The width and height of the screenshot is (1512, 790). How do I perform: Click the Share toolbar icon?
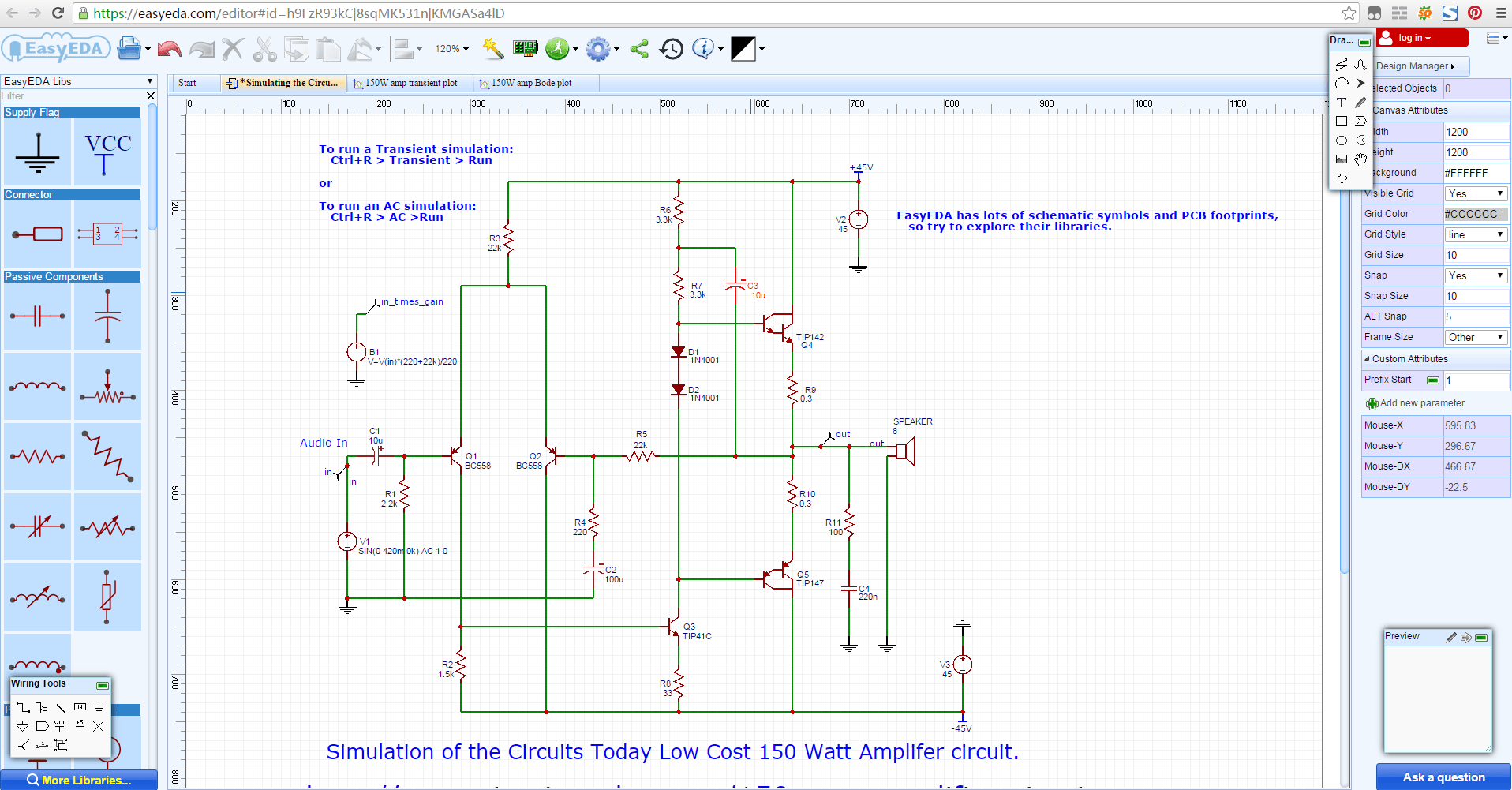639,48
